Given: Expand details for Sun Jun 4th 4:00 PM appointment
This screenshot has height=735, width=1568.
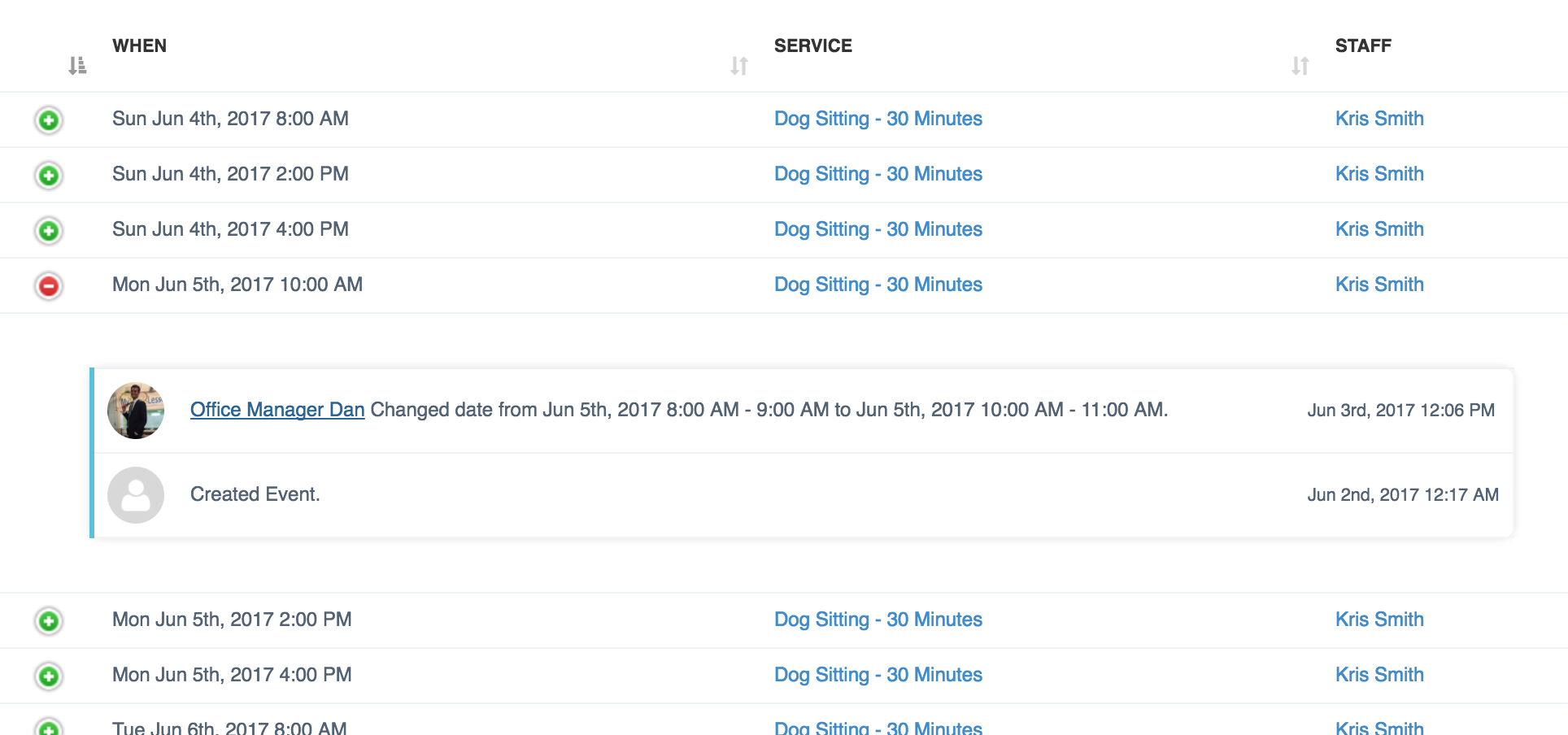Looking at the screenshot, I should coord(48,229).
